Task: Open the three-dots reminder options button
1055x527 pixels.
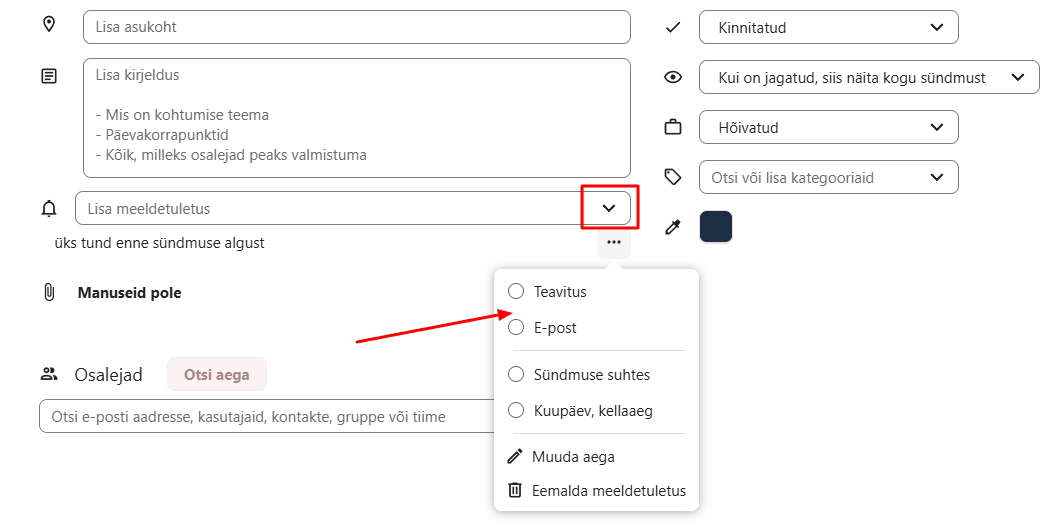Action: point(614,242)
